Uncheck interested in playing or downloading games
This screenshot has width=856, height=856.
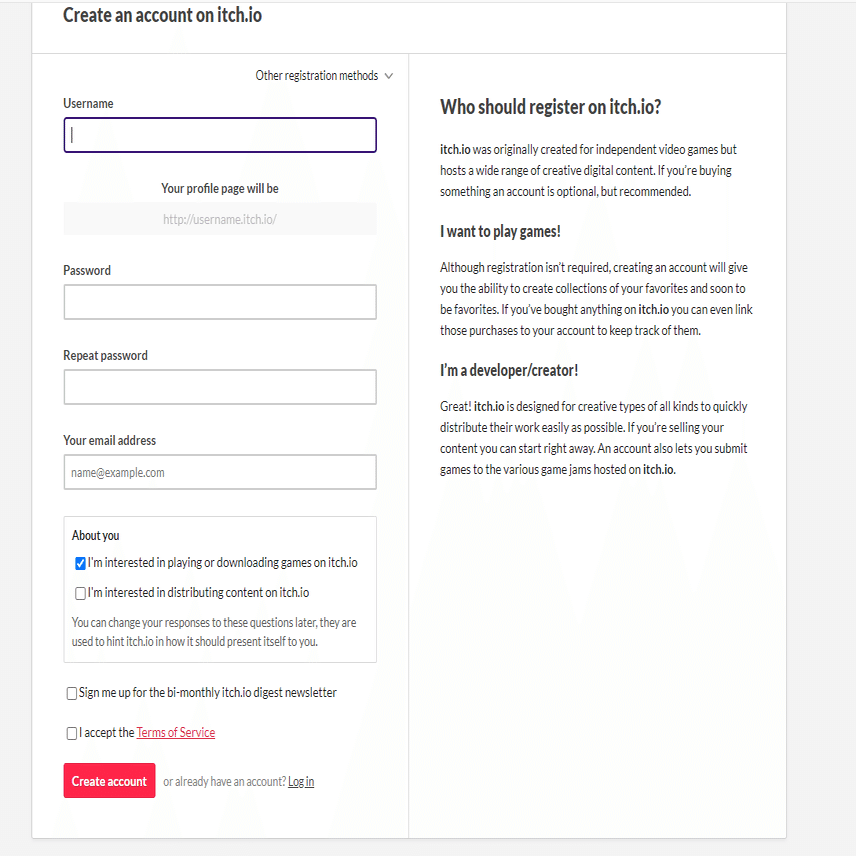coord(81,563)
